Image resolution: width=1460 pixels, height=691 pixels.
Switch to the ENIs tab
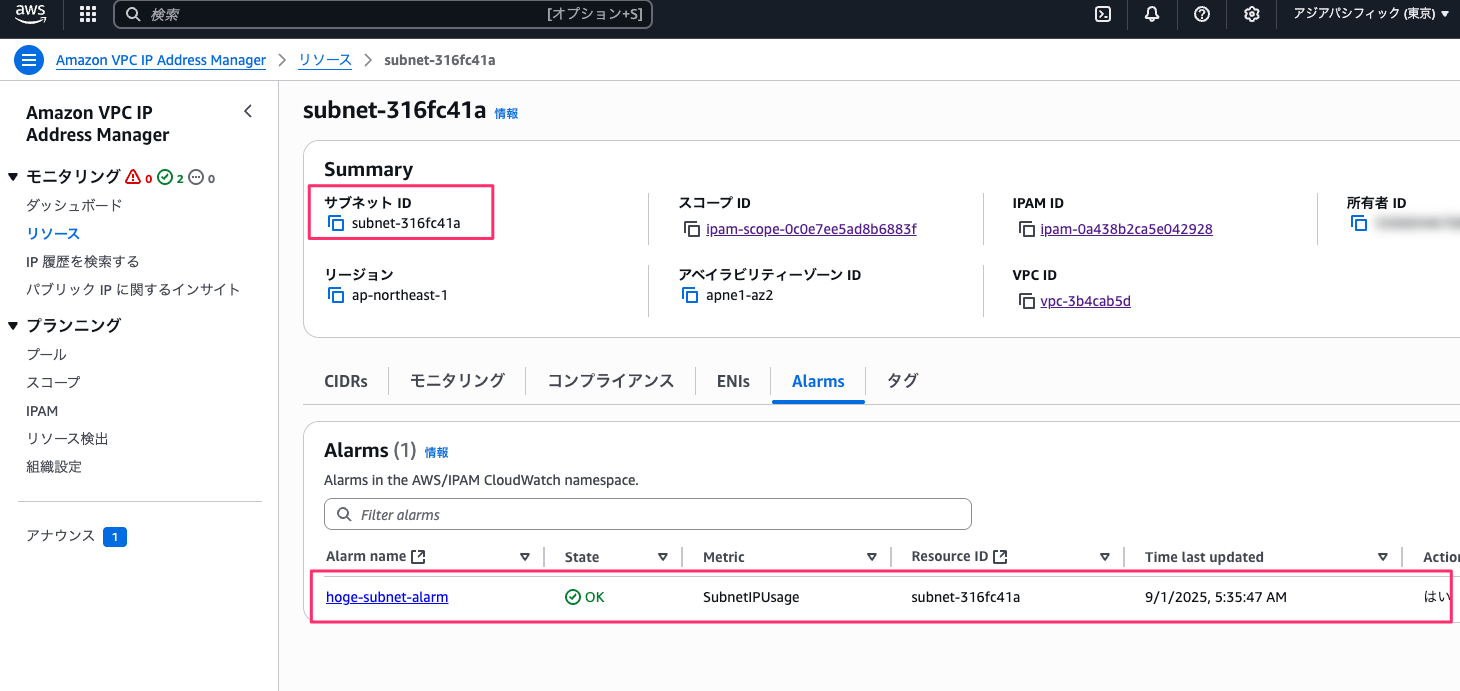(733, 381)
